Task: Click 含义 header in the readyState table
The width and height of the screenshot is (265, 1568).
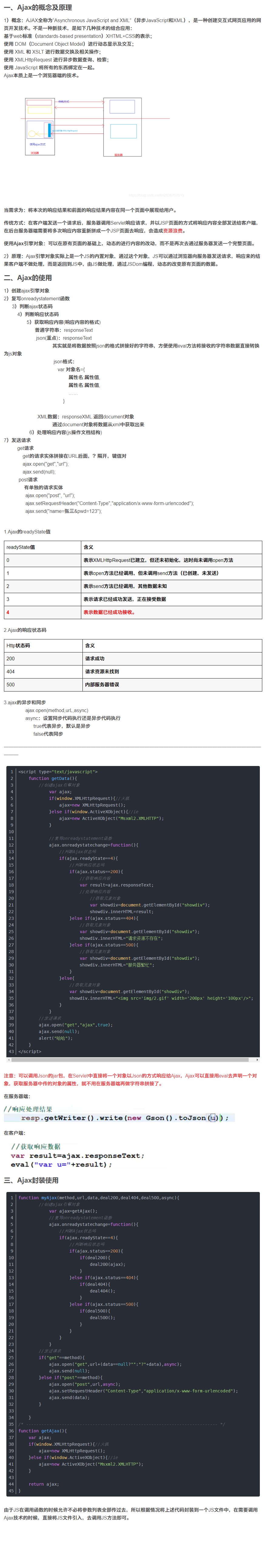Action: (x=172, y=547)
